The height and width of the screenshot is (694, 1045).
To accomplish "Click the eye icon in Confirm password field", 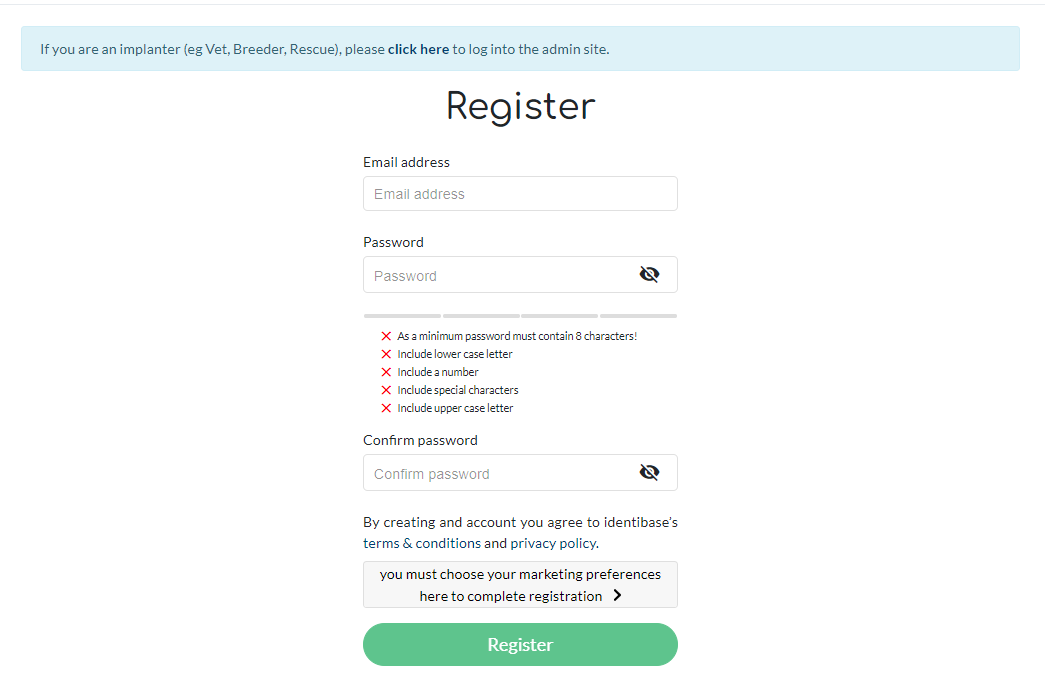I will tap(650, 471).
